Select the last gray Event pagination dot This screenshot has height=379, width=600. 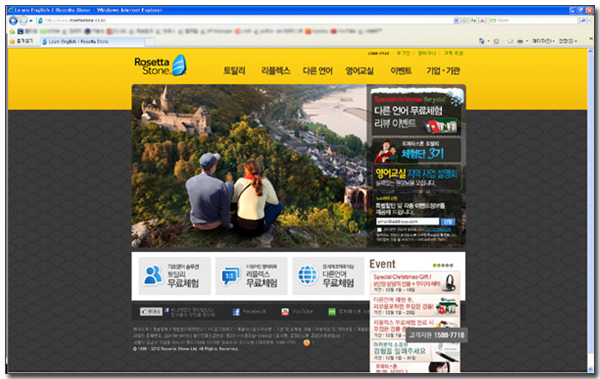(x=452, y=265)
